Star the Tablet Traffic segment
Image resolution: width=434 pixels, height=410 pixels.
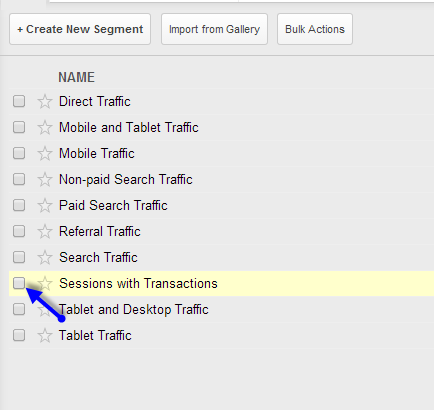(45, 336)
